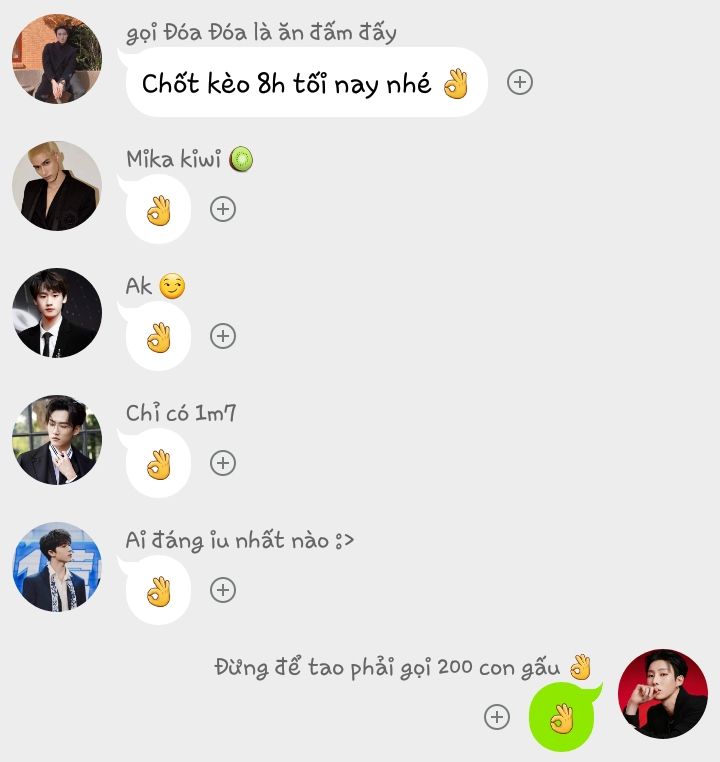Add reaction to 'Chỉ có 1m7' user's message
The width and height of the screenshot is (720, 762).
(x=223, y=463)
